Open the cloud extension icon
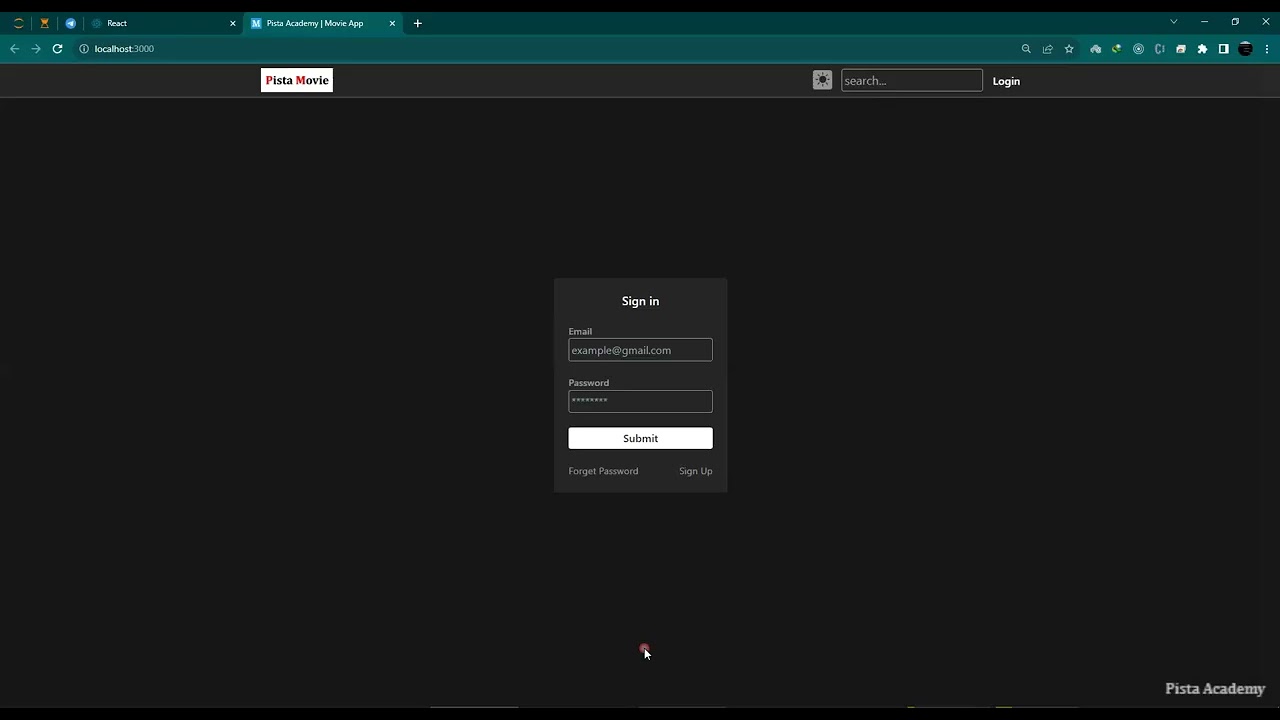This screenshot has width=1280, height=720. 1096,49
